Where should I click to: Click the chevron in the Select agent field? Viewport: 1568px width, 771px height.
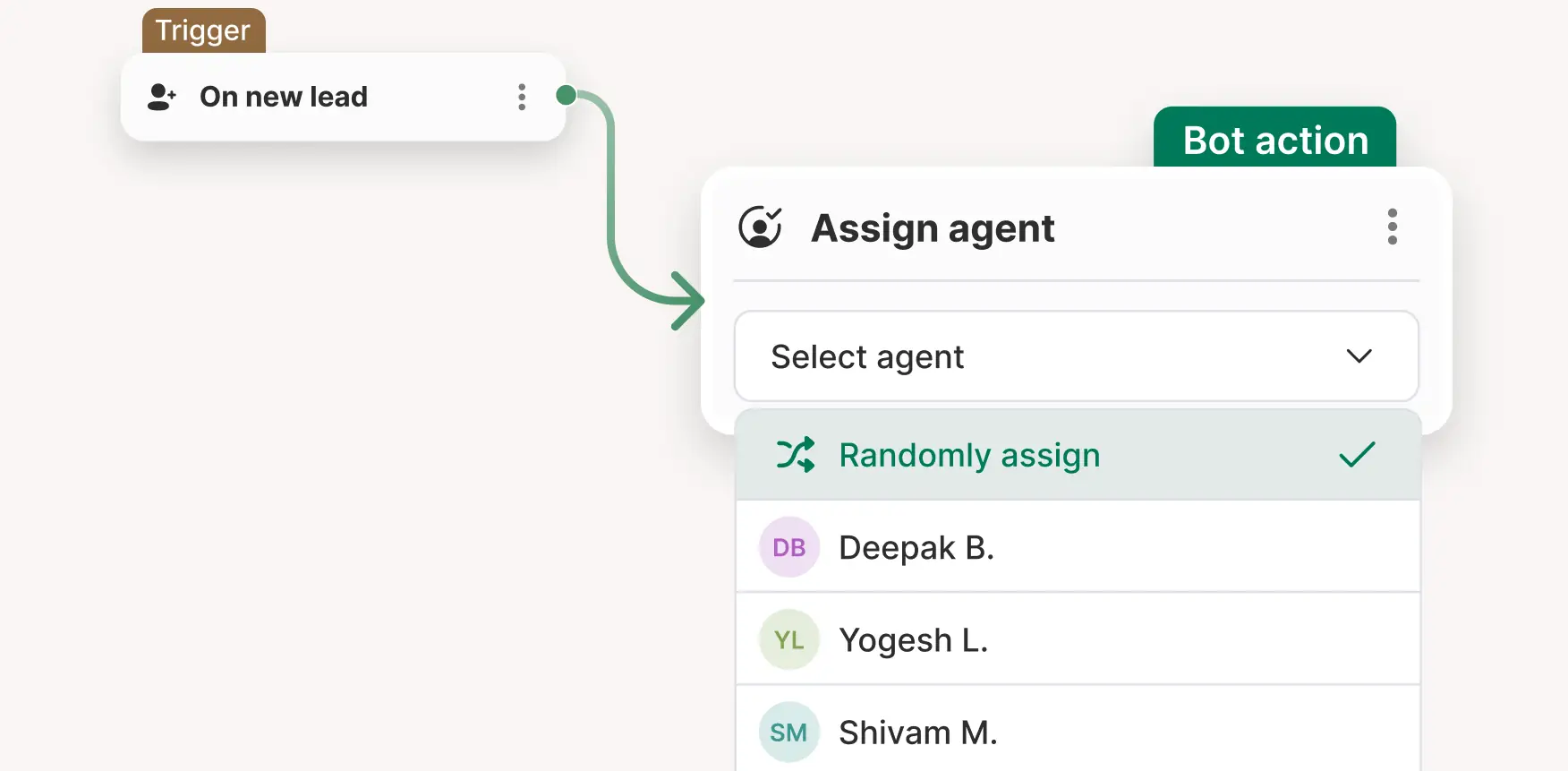pos(1359,356)
